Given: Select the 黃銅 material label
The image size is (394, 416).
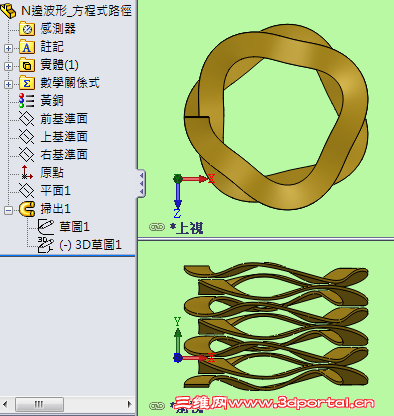Looking at the screenshot, I should click(52, 100).
